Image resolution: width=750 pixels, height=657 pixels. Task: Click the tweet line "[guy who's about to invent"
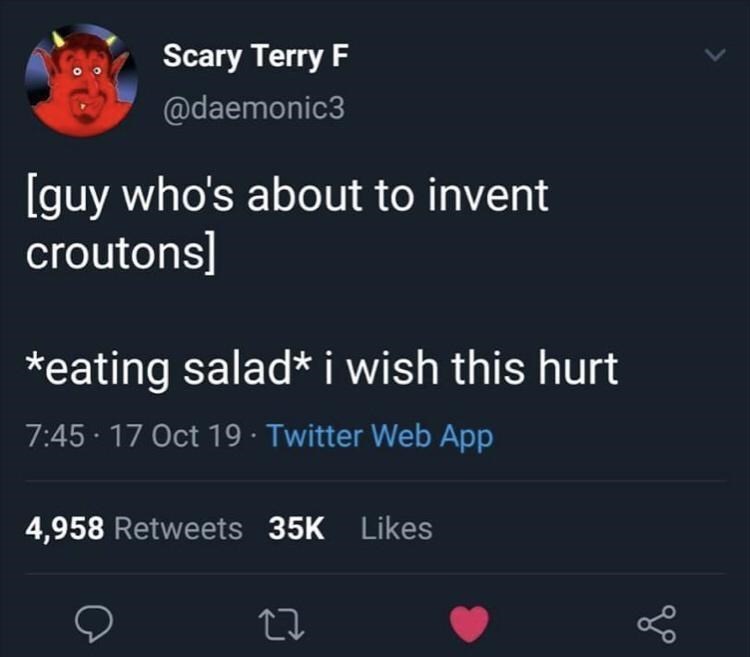coord(287,195)
